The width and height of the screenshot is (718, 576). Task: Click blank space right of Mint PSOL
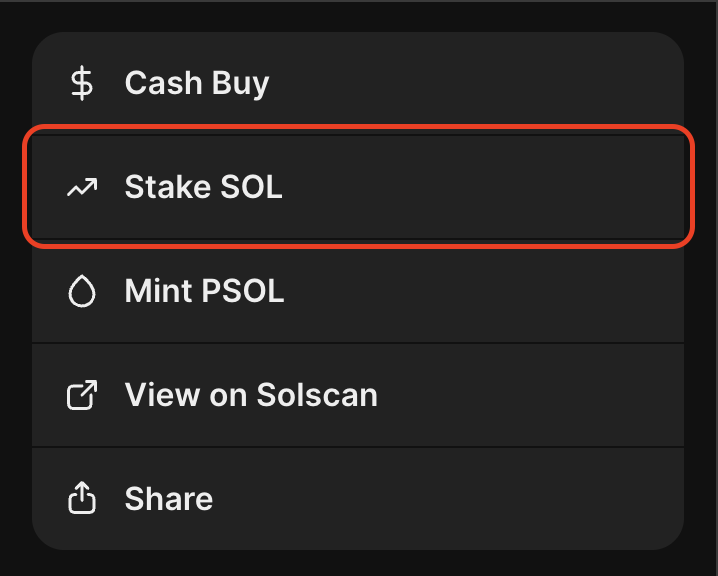pos(500,291)
